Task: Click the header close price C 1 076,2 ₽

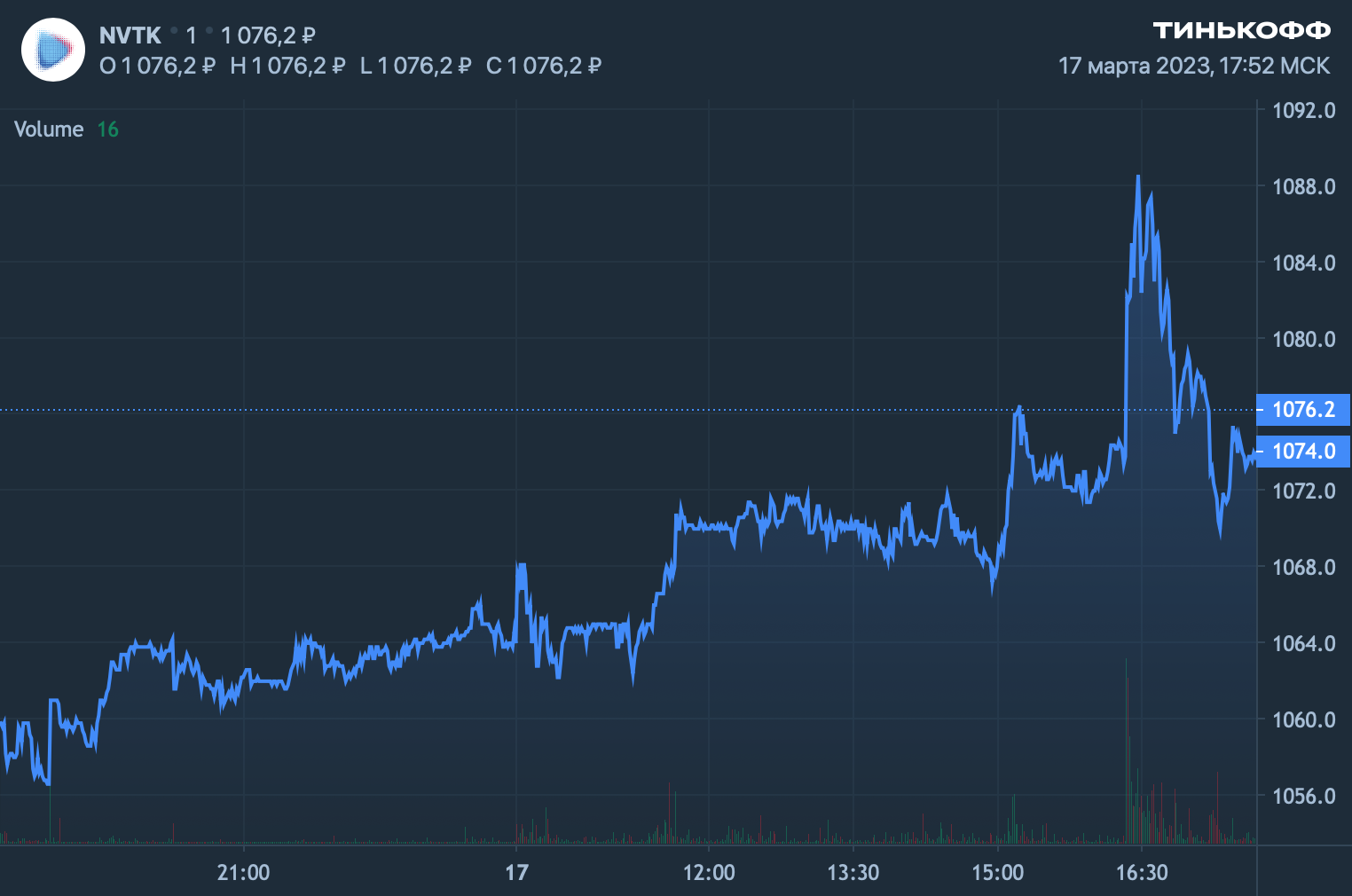Action: [x=544, y=66]
